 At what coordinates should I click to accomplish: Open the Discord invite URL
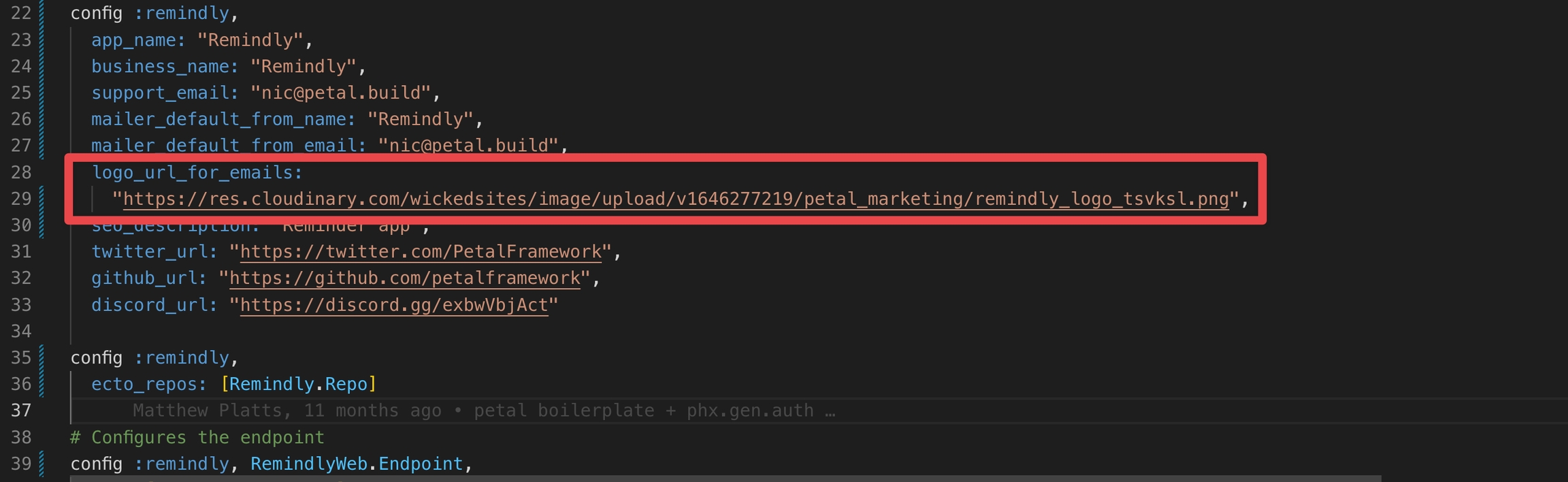(393, 305)
